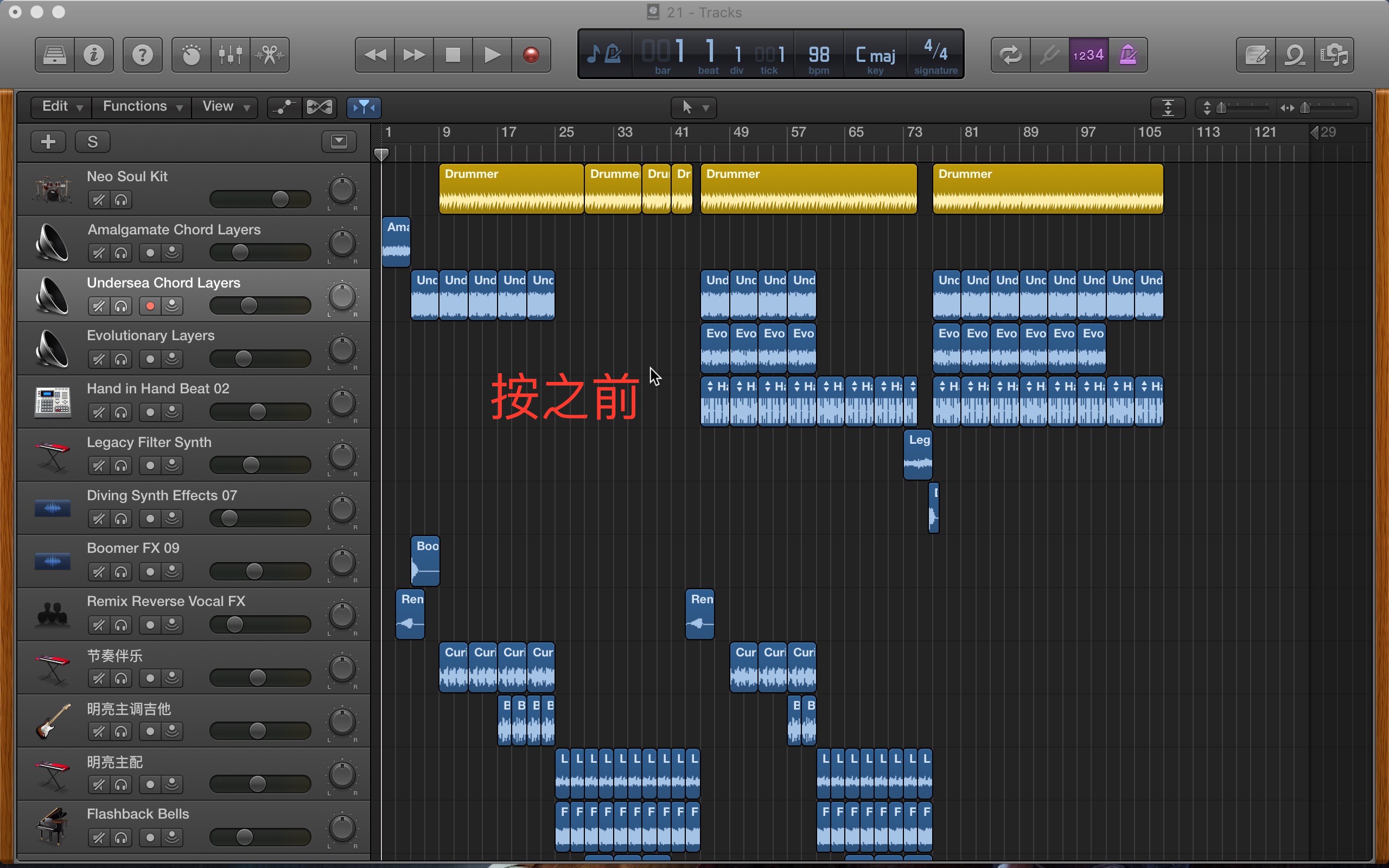Open the Library panel
1389x868 pixels.
coord(54,55)
